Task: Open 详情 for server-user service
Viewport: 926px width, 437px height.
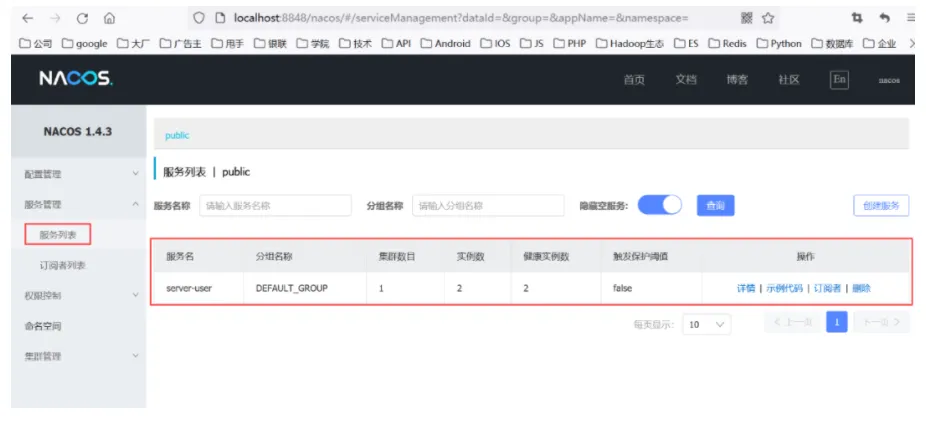Action: tap(746, 288)
